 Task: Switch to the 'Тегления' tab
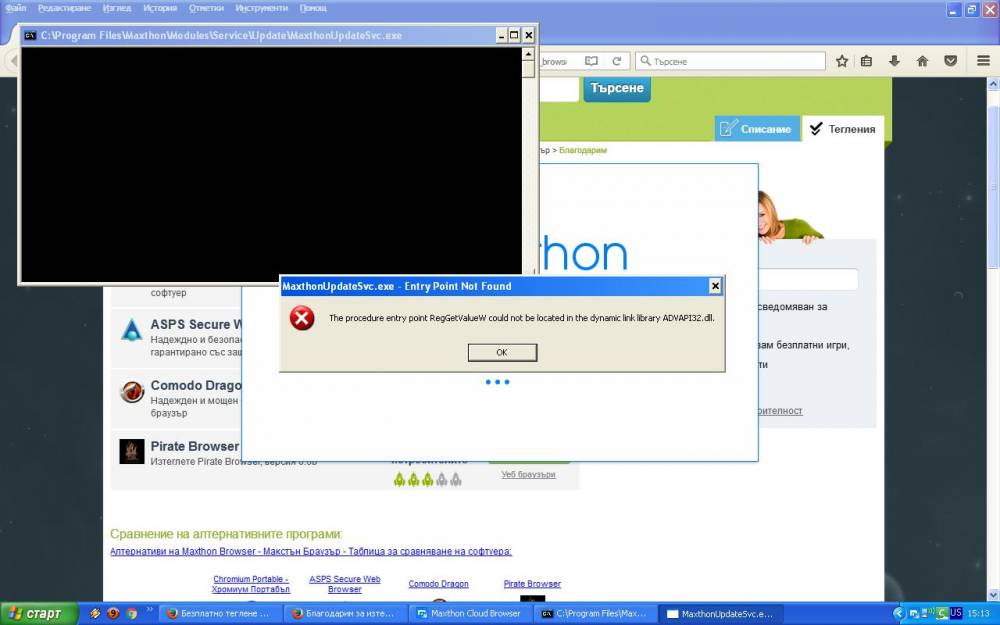(843, 129)
